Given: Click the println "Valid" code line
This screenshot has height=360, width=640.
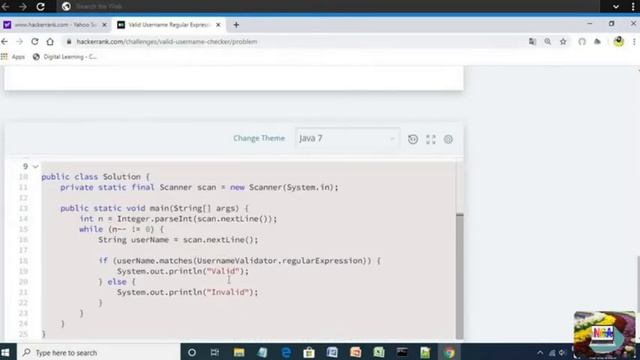Looking at the screenshot, I should (x=182, y=271).
